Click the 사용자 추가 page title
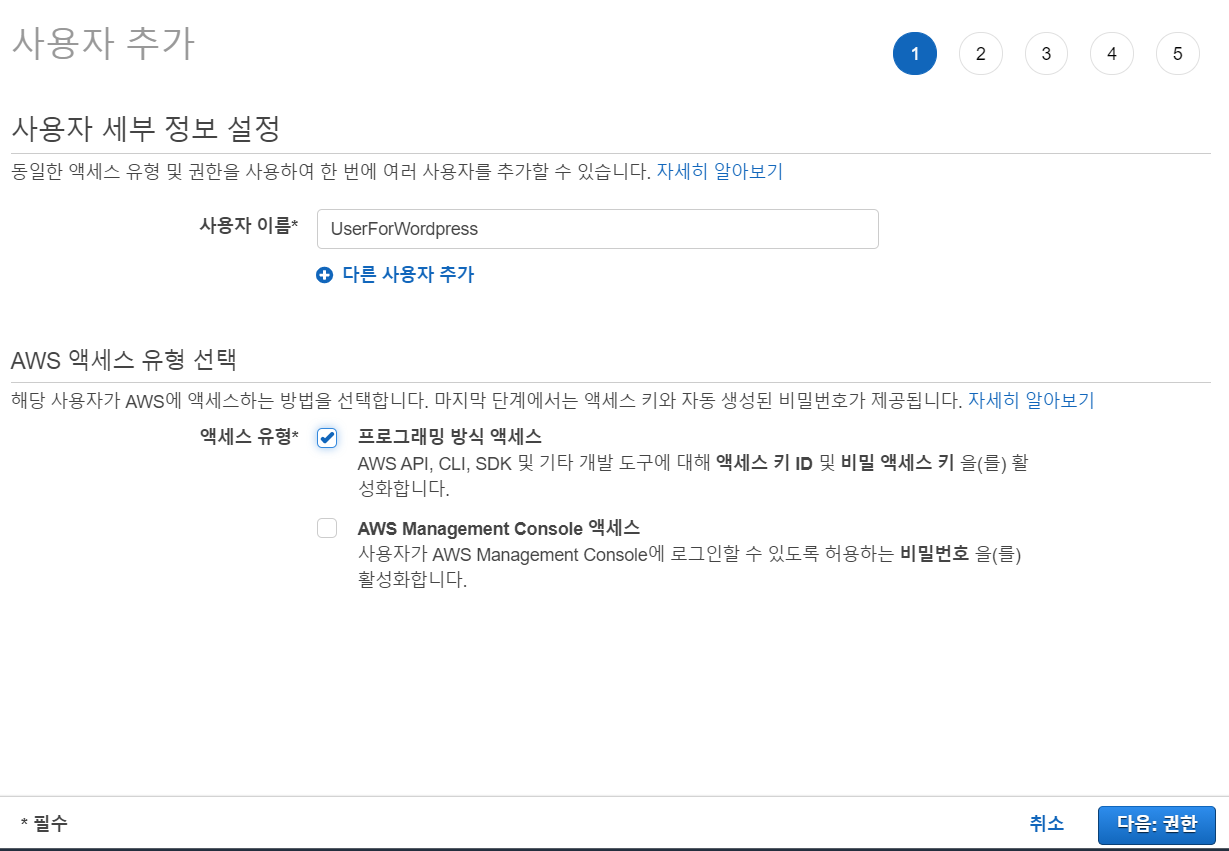Viewport: 1229px width, 851px height. (x=103, y=45)
